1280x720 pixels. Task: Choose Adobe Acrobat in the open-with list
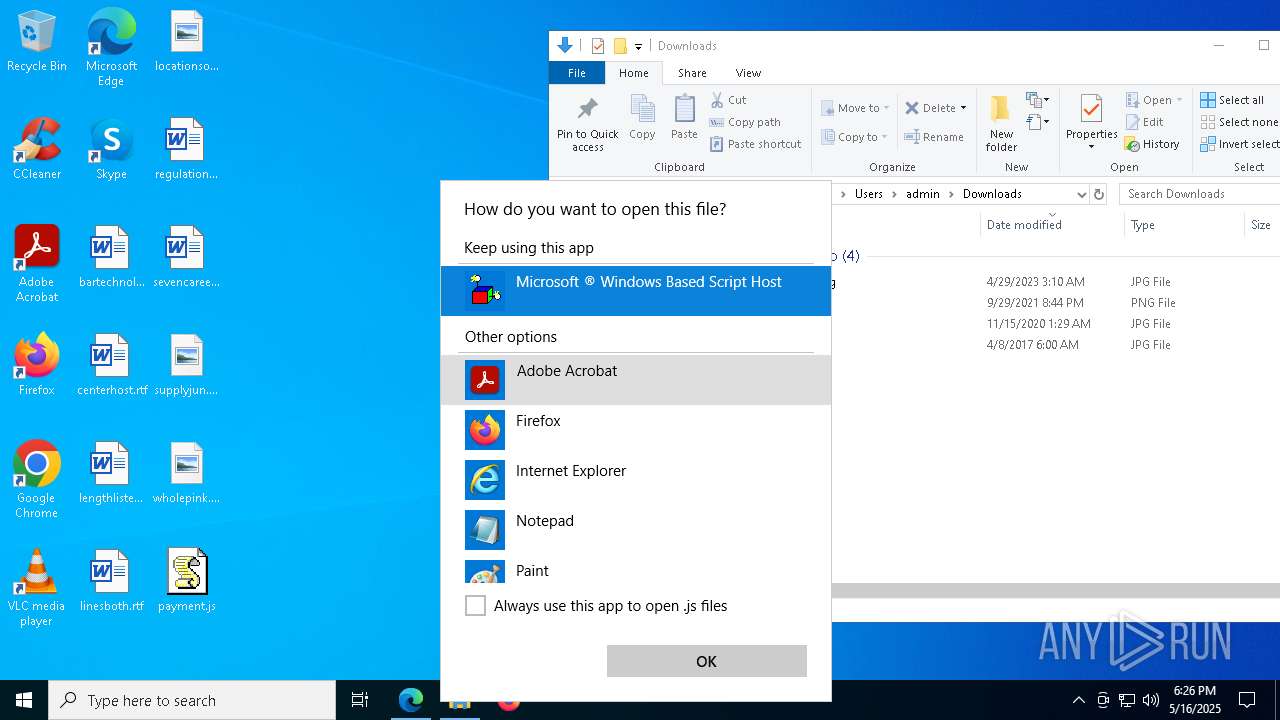tap(636, 380)
